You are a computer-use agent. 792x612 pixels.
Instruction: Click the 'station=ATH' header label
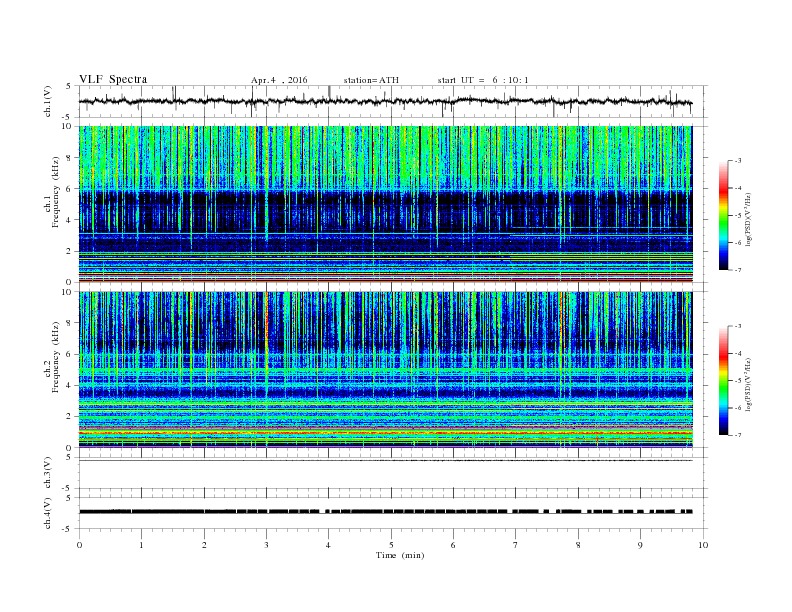pos(371,80)
